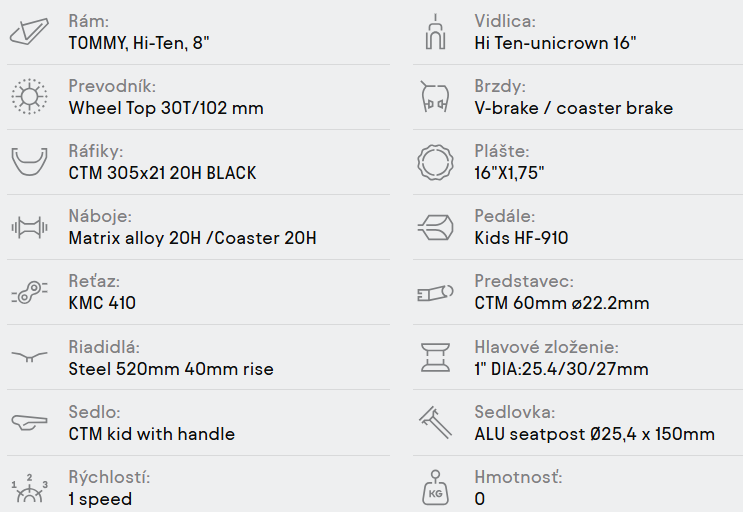Click the seatpost icon beside Sedlovka
Image resolution: width=743 pixels, height=512 pixels.
tap(435, 422)
